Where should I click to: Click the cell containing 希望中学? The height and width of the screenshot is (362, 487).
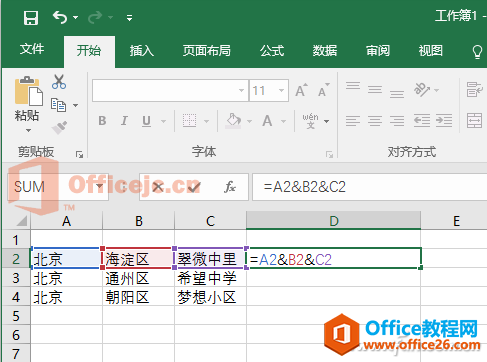(210, 278)
